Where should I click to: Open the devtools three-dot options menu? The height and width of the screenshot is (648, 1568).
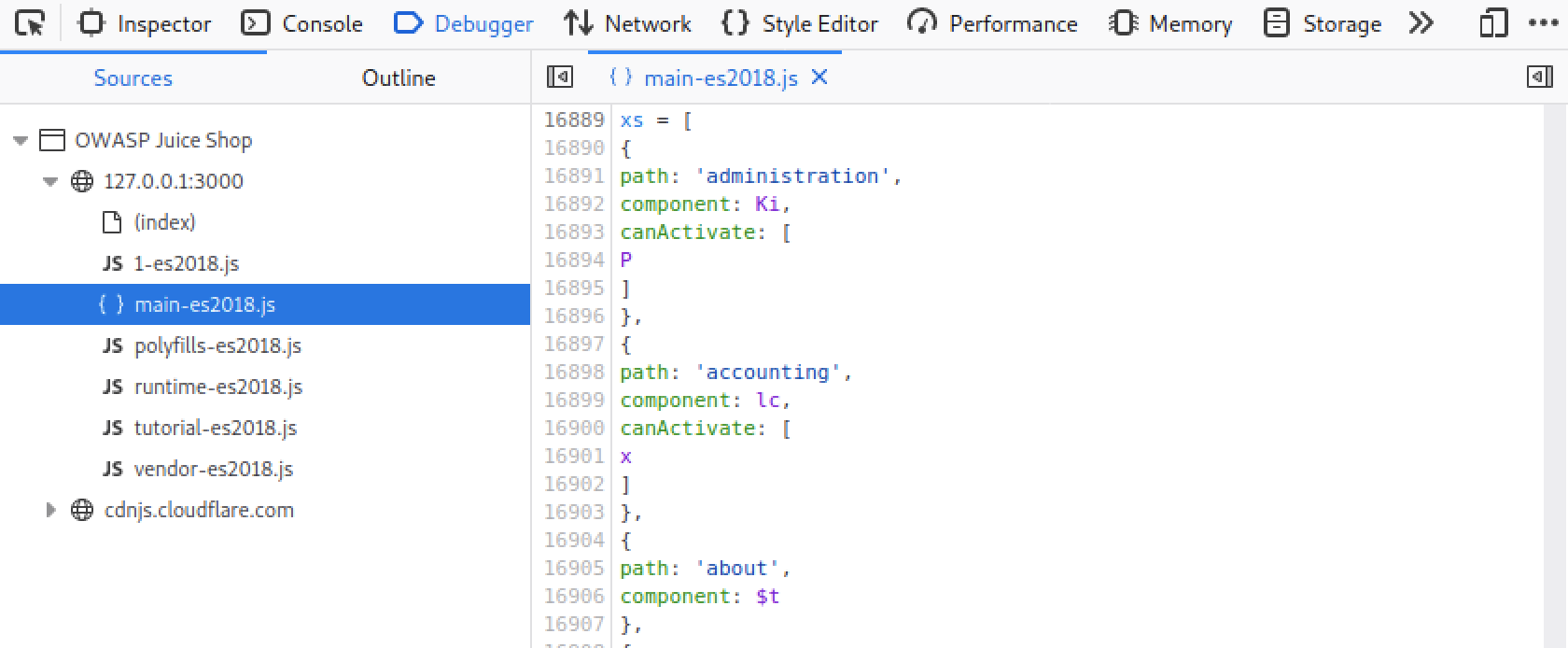[1543, 23]
